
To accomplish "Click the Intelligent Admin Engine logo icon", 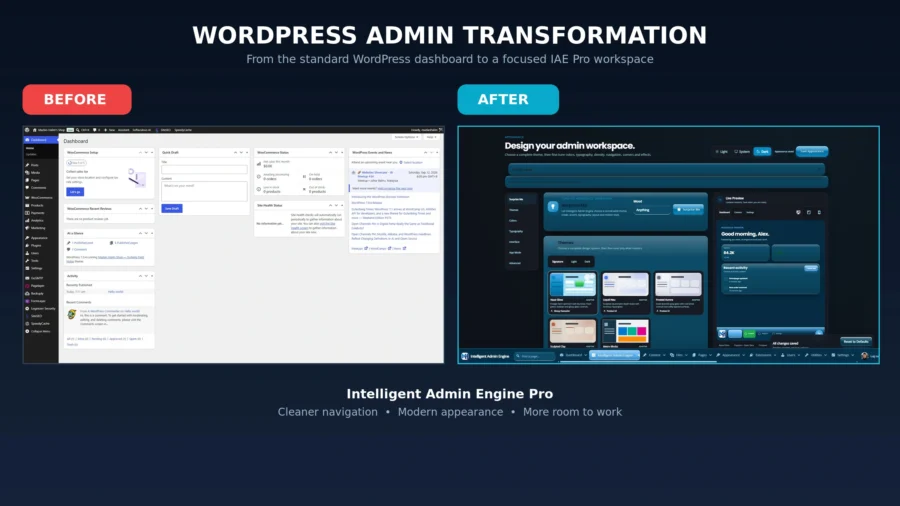I will pyautogui.click(x=465, y=356).
